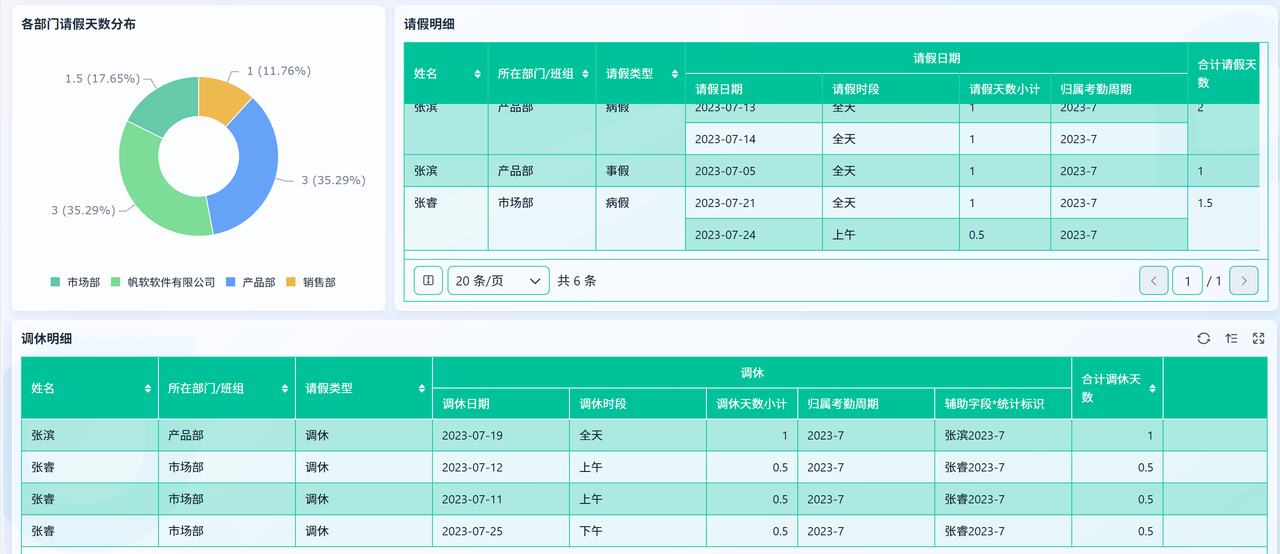Click 张睿 name cell in 请假明细
This screenshot has width=1280, height=554.
[446, 218]
